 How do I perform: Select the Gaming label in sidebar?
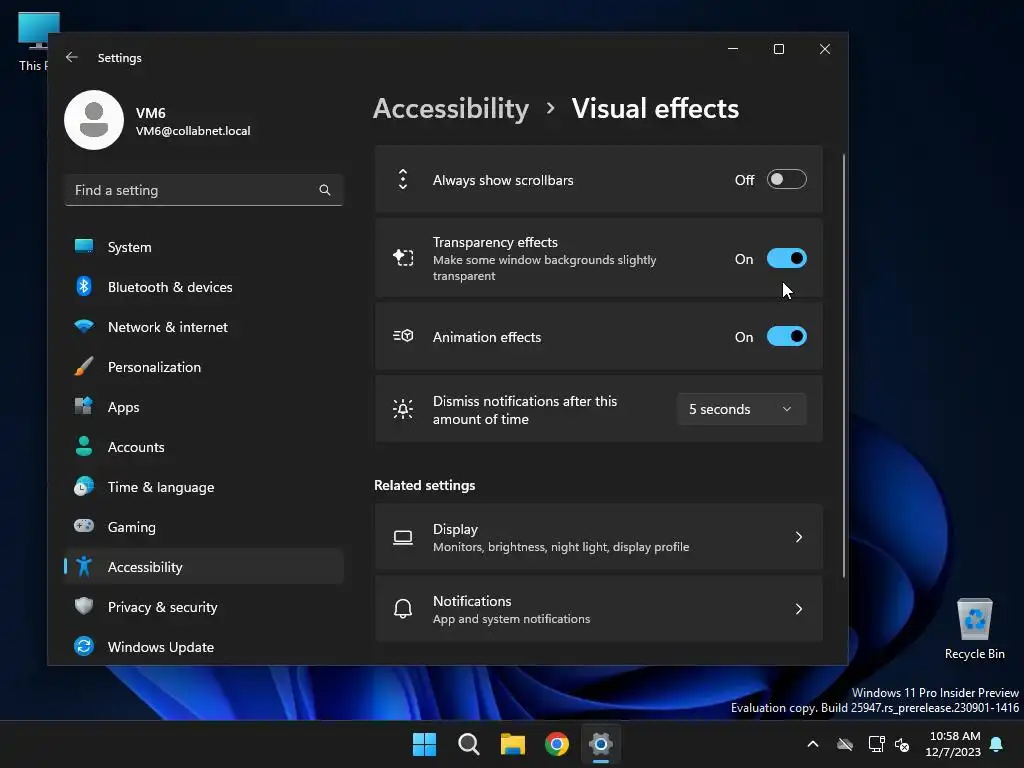pos(131,527)
